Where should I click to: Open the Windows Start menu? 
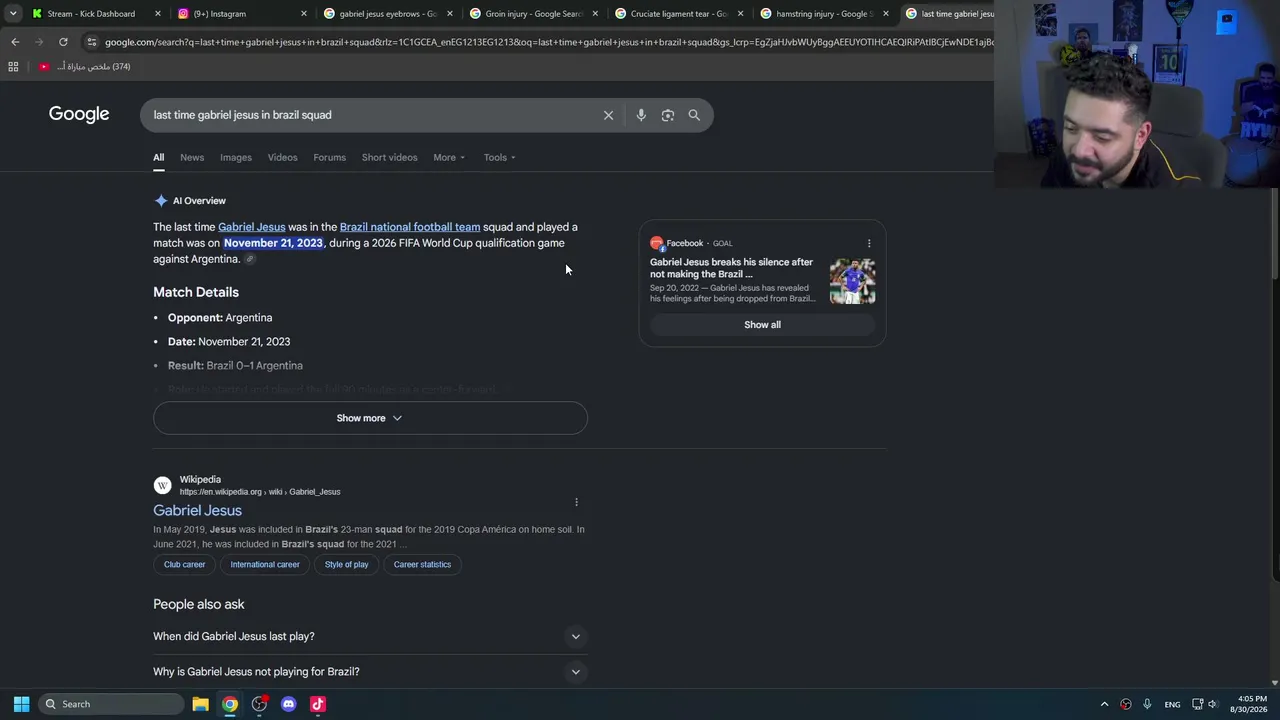pyautogui.click(x=21, y=704)
